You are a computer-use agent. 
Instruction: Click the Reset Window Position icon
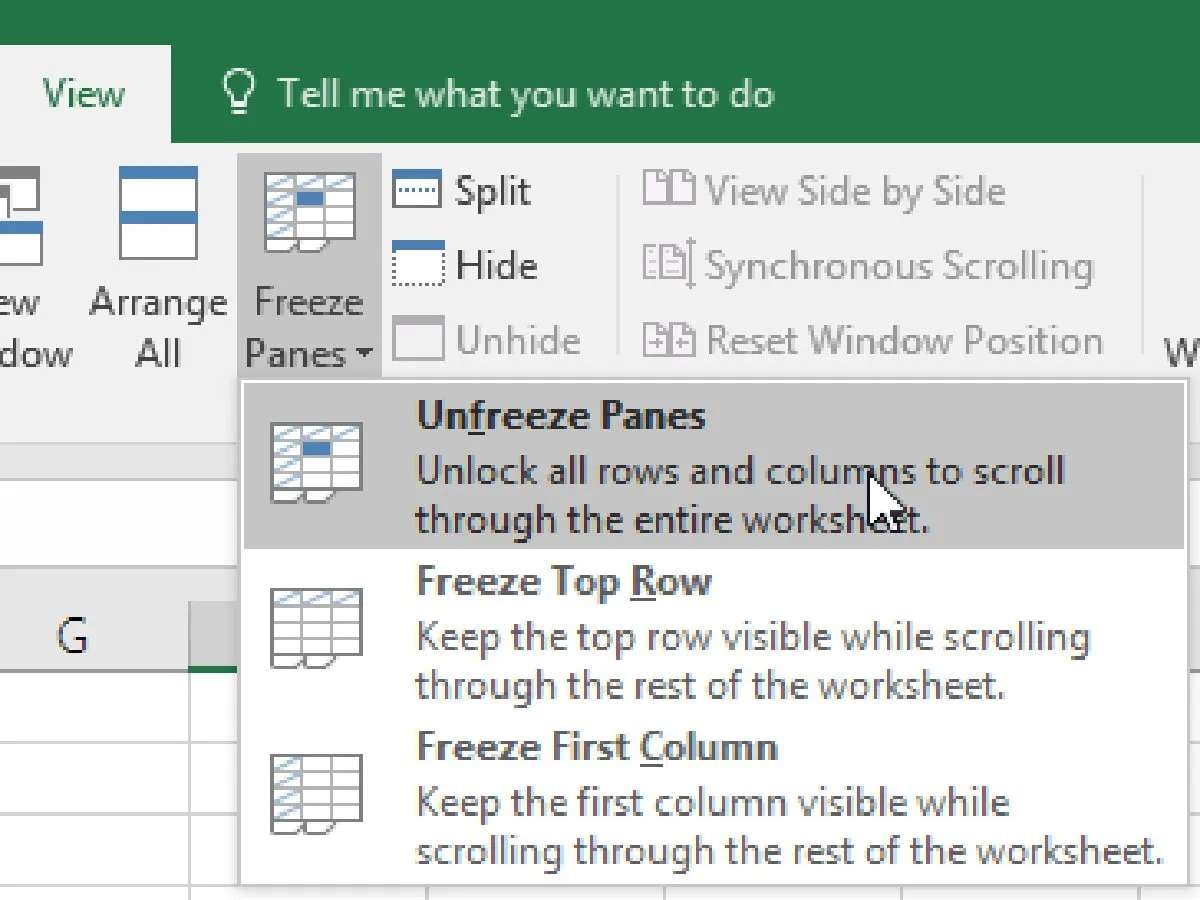[x=668, y=340]
